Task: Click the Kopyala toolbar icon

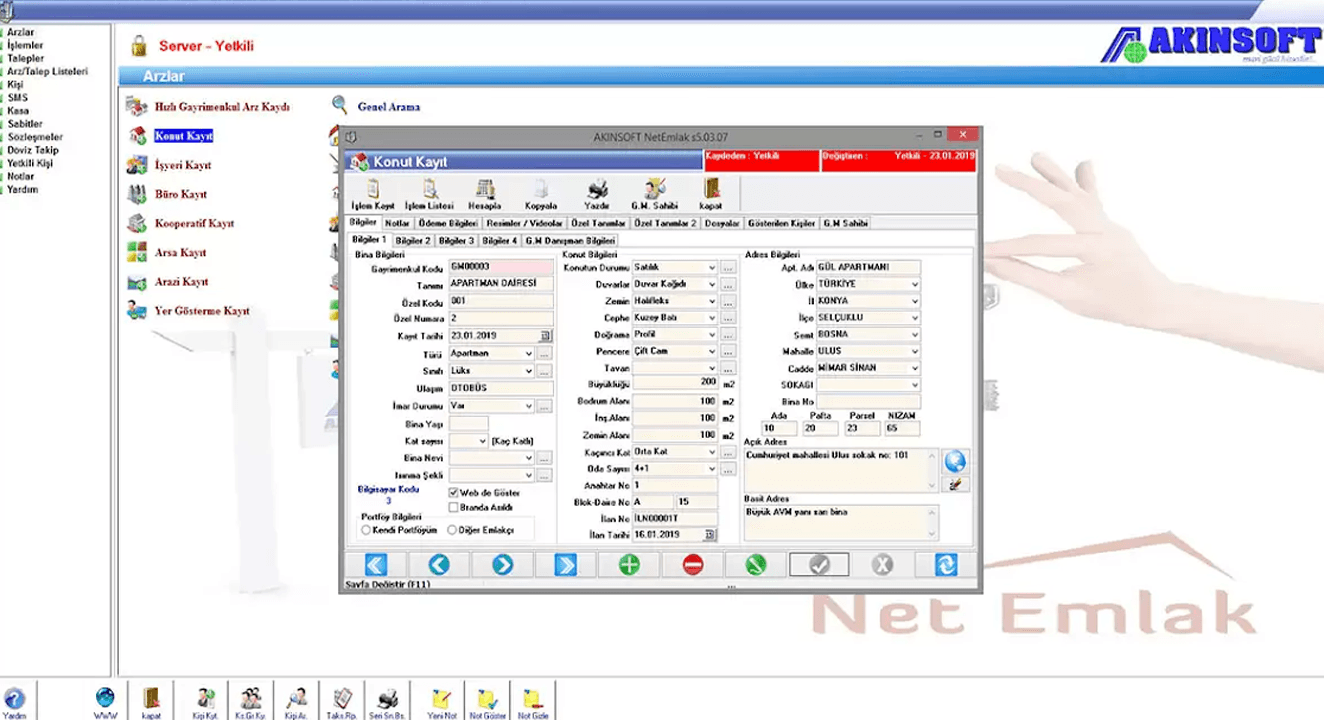Action: click(541, 194)
